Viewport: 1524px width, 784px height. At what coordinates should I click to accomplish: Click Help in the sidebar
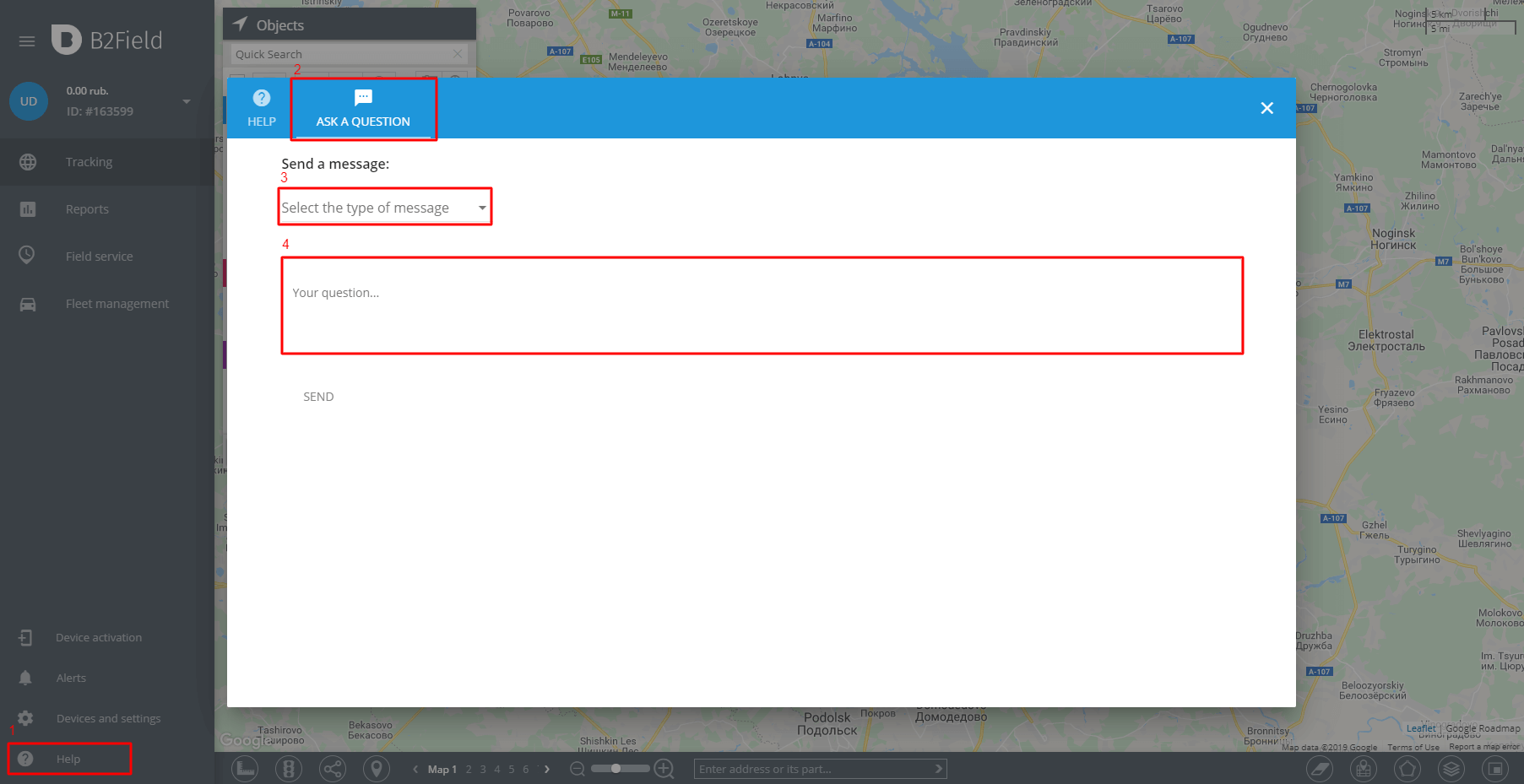[69, 759]
